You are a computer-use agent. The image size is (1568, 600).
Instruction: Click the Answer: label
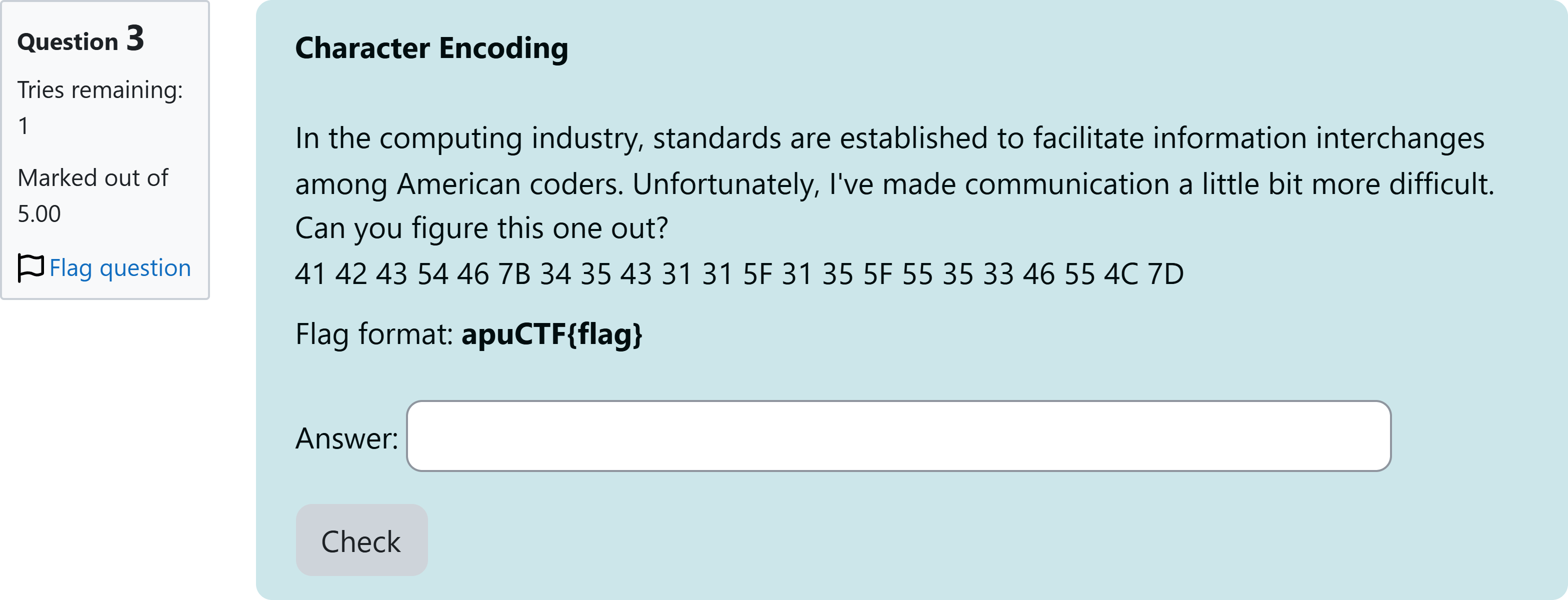pos(346,438)
